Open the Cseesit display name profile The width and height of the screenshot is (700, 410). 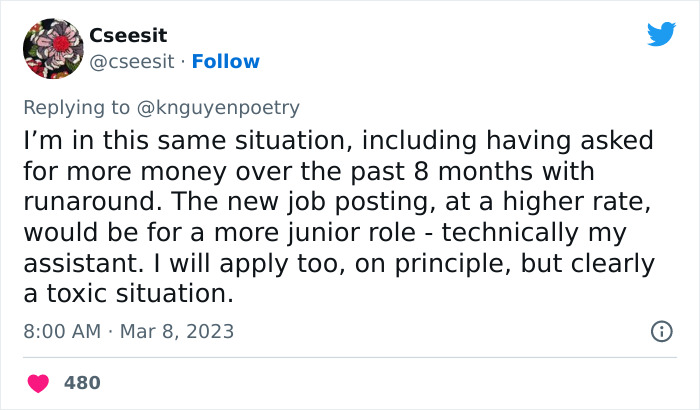pyautogui.click(x=128, y=35)
